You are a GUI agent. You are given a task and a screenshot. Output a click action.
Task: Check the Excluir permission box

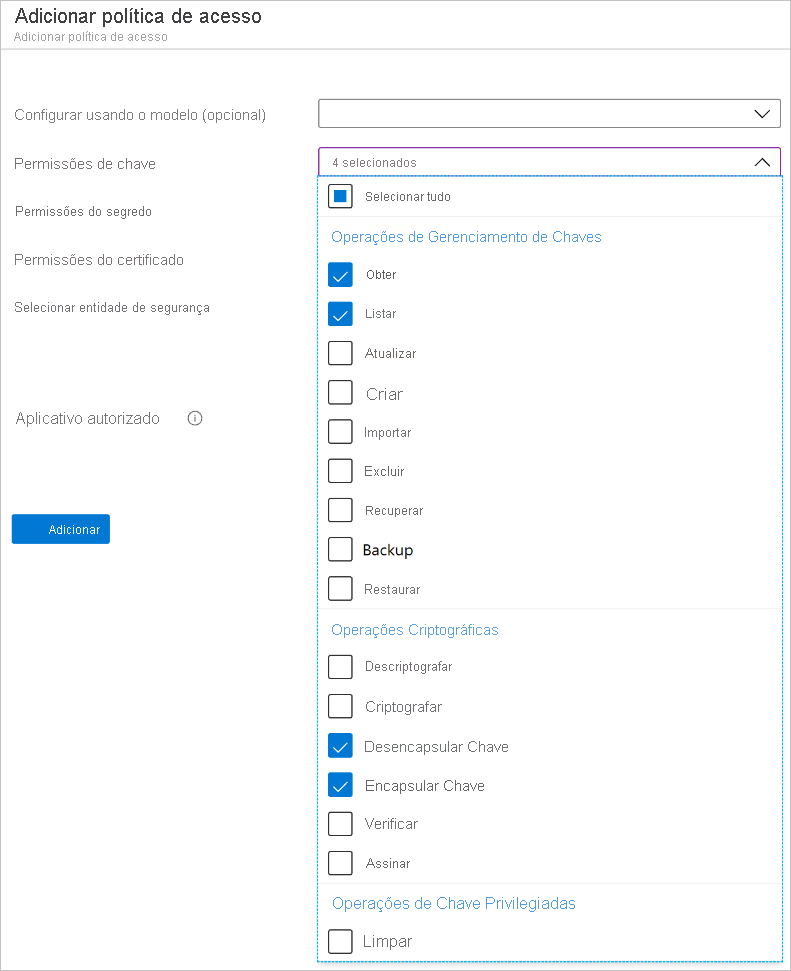coord(340,471)
